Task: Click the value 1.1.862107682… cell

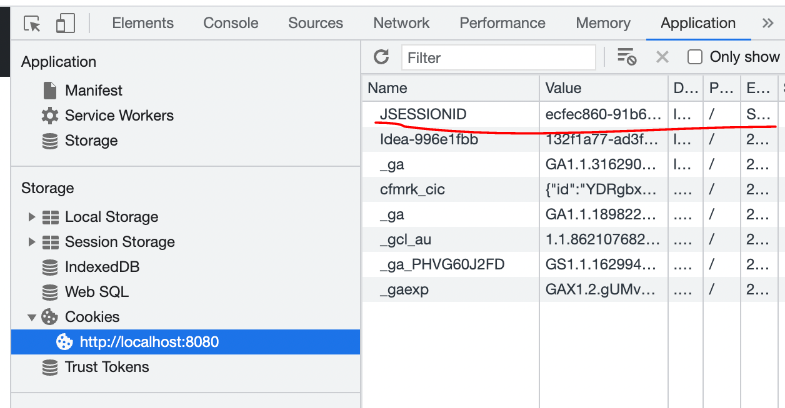Action: point(603,239)
